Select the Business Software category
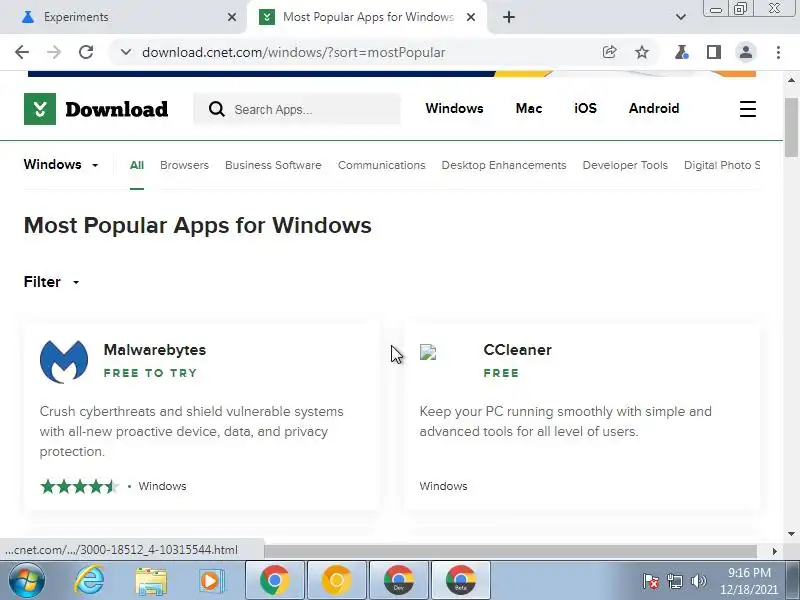The image size is (800, 600). [273, 165]
